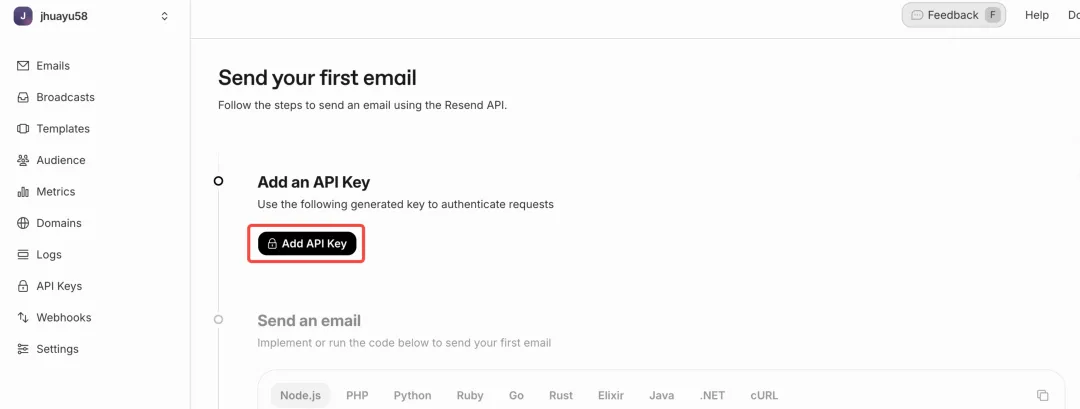
Task: Select the Add an API Key step marker
Action: 218,181
